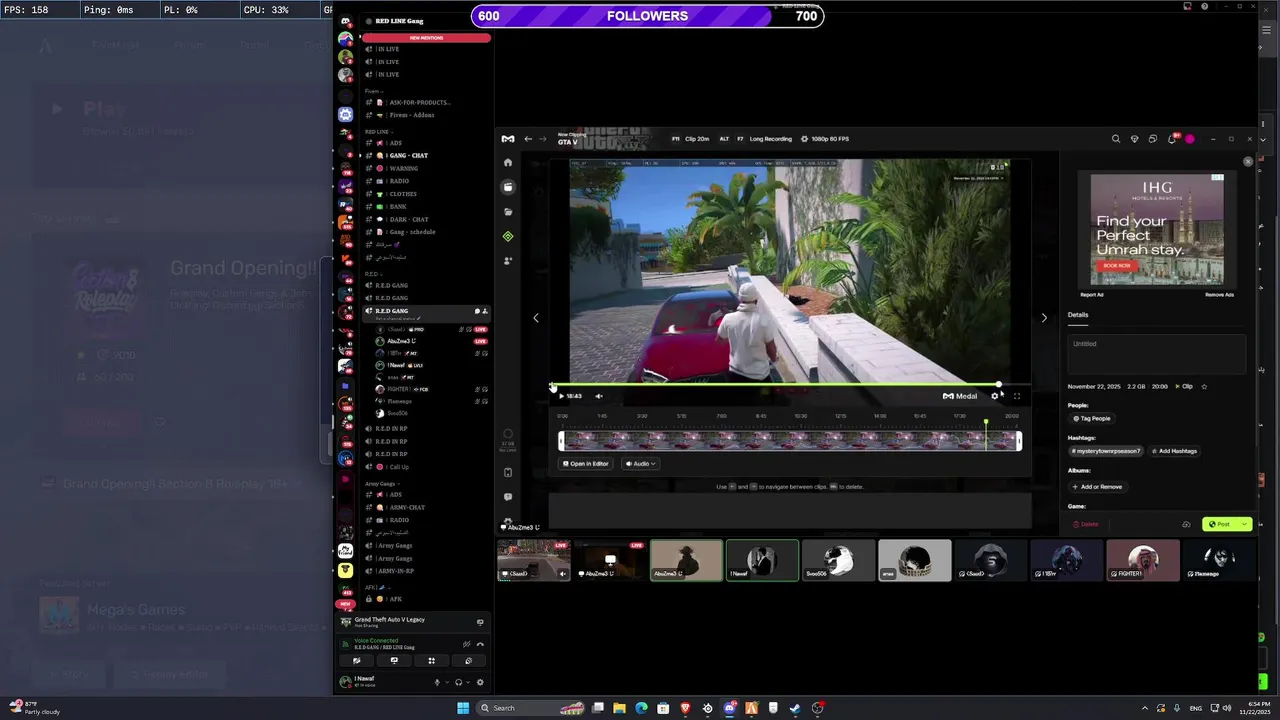1280x720 pixels.
Task: Open the Post button dropdown arrow
Action: click(x=1244, y=524)
